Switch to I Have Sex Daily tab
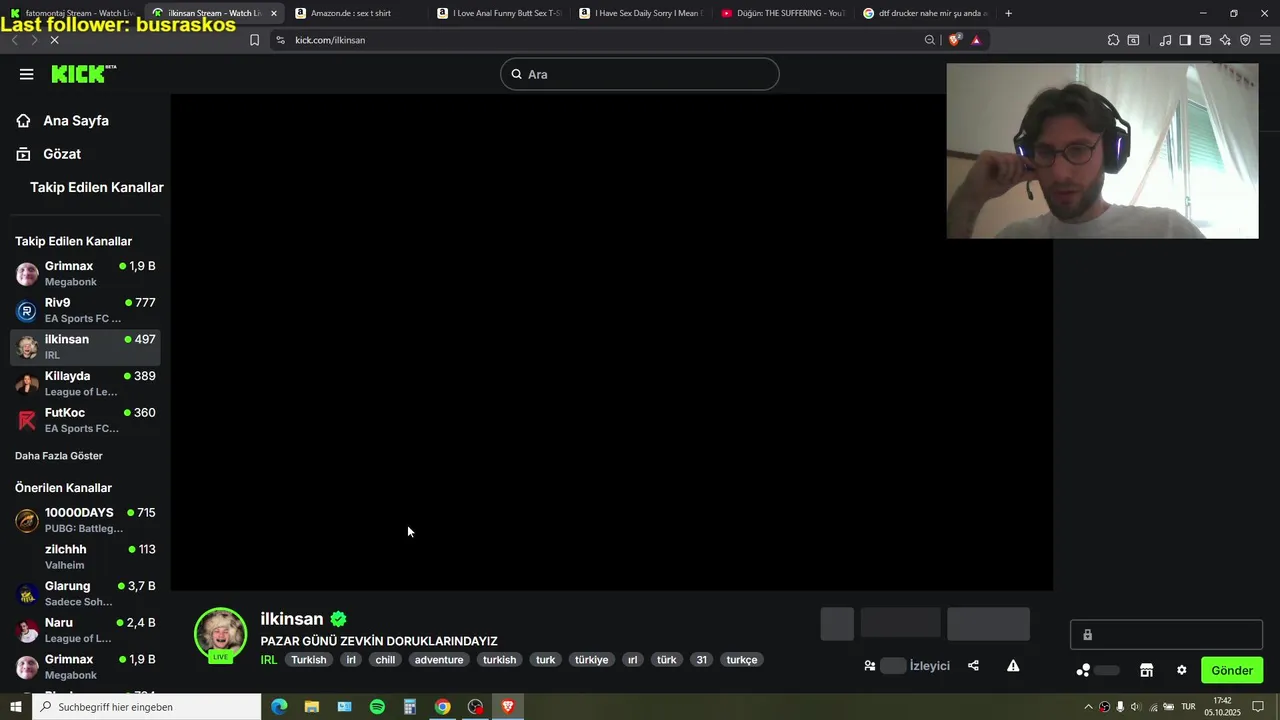 coord(641,13)
